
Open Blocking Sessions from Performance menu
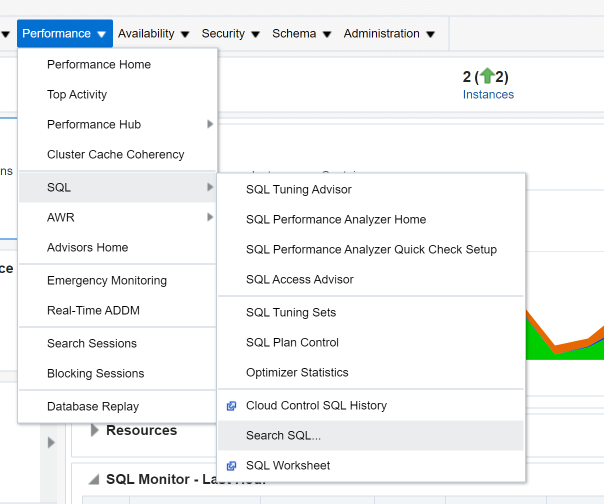pyautogui.click(x=96, y=373)
